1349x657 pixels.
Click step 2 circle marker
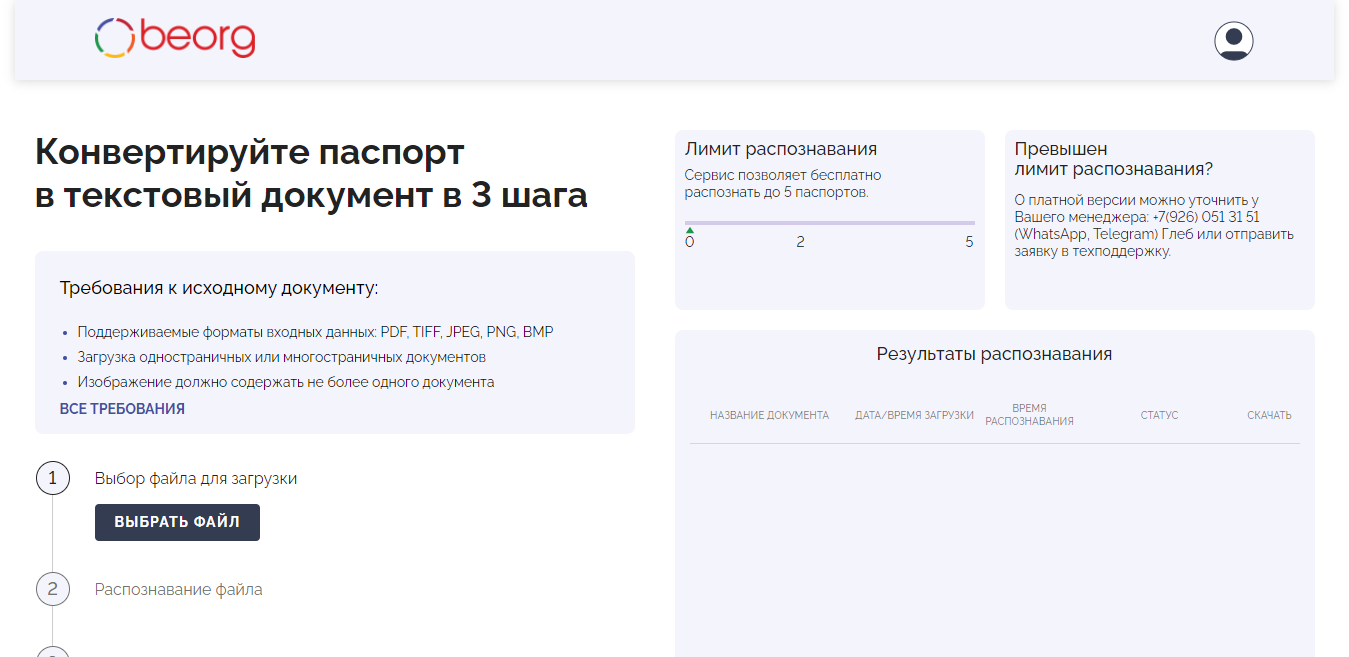[53, 589]
